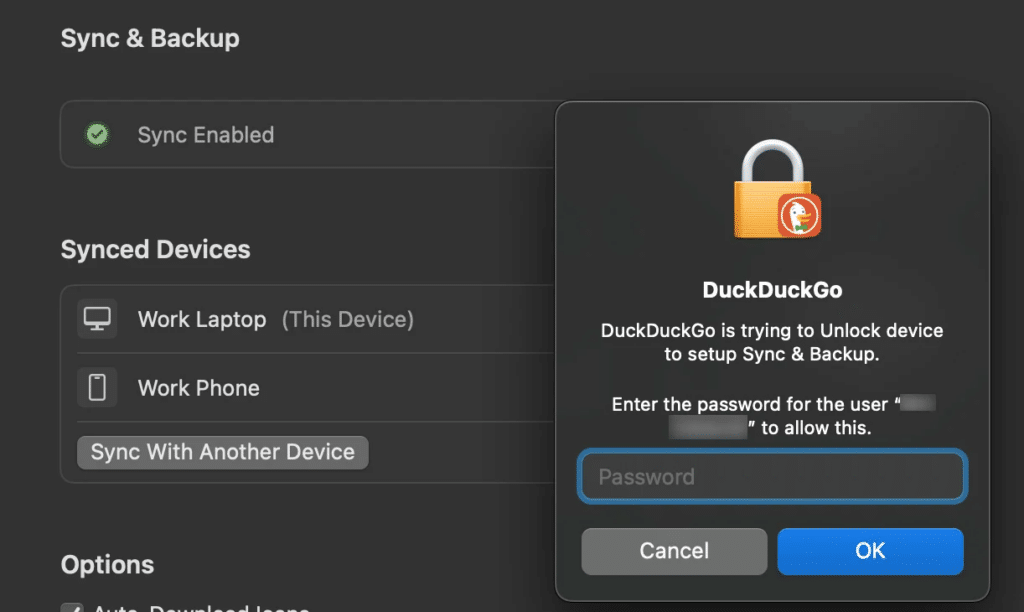The width and height of the screenshot is (1024, 612).
Task: Click the (This Device) label
Action: [x=347, y=319]
